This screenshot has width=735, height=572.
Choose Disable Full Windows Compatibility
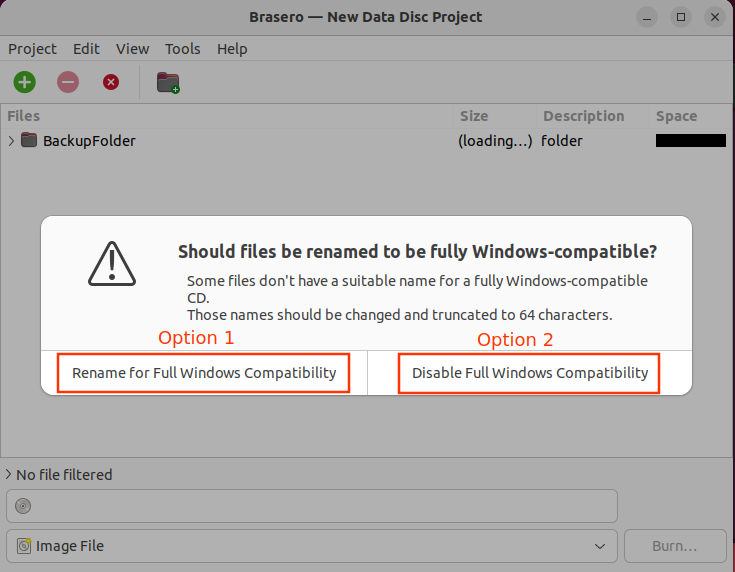point(529,373)
